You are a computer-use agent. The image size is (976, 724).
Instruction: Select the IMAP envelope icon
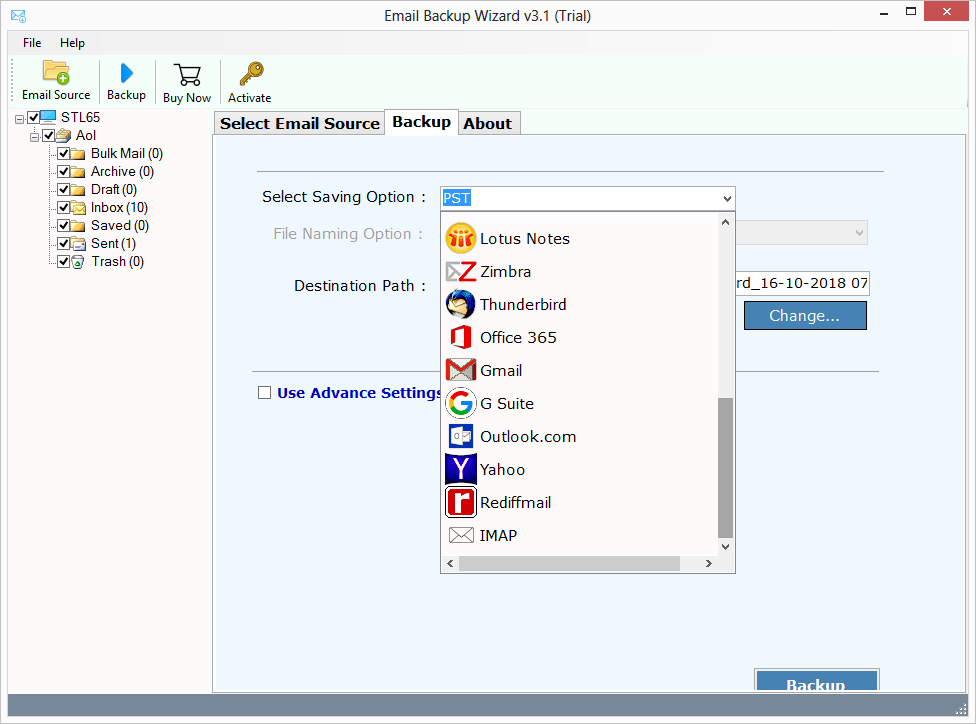pyautogui.click(x=461, y=535)
